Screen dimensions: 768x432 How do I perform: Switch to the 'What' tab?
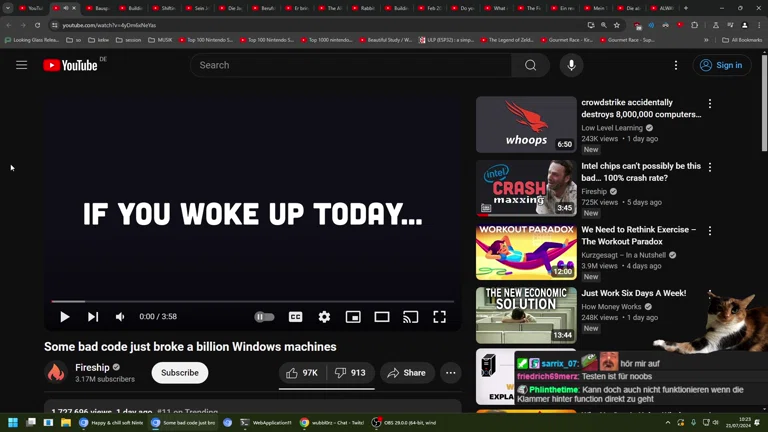coord(496,8)
